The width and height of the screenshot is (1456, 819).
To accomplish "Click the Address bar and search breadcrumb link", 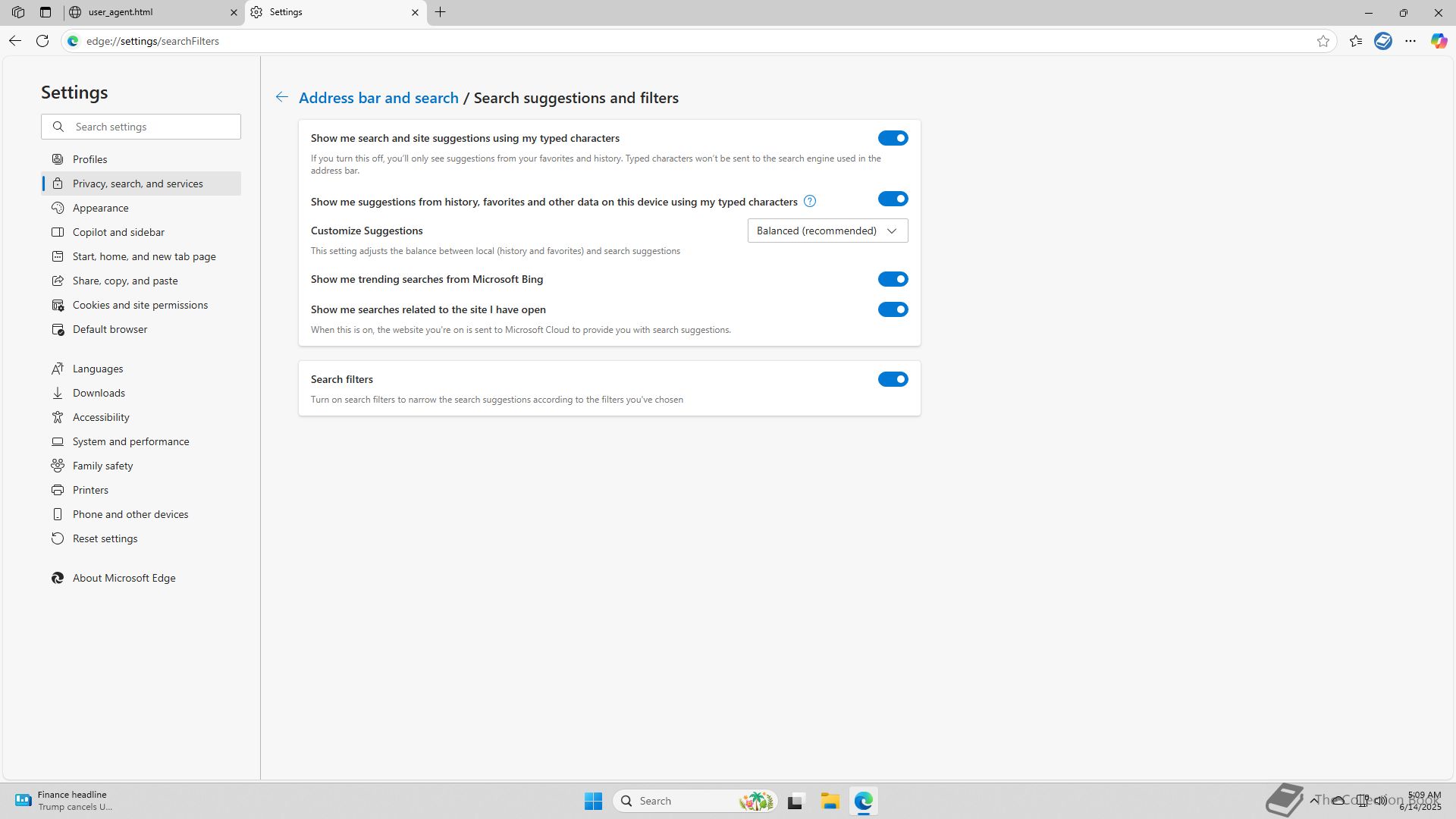I will pyautogui.click(x=378, y=98).
